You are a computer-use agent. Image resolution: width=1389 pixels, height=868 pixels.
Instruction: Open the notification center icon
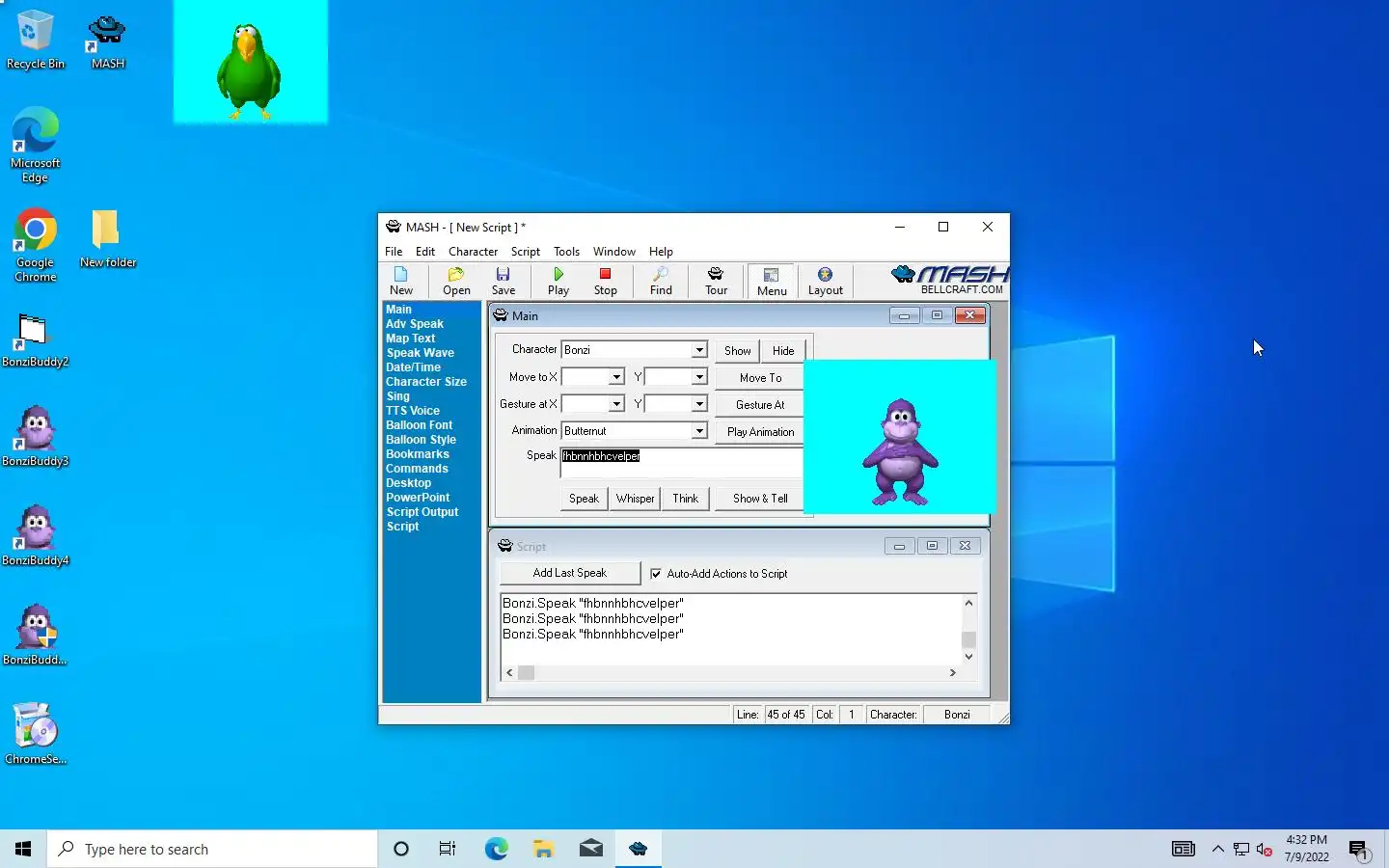(1359, 850)
